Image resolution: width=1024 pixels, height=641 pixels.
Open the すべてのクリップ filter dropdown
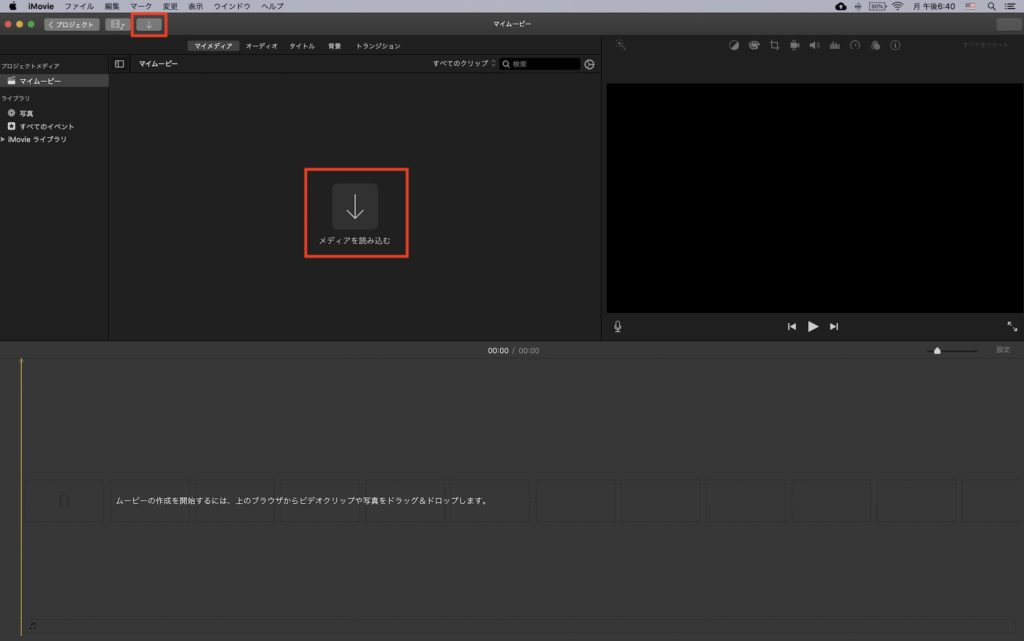pos(464,64)
